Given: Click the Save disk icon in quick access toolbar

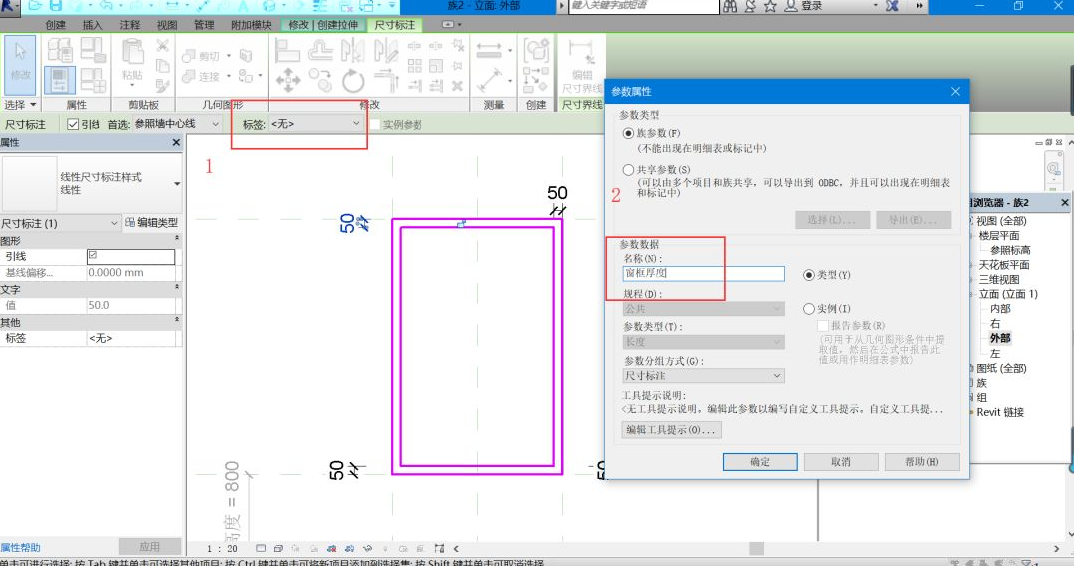Looking at the screenshot, I should [56, 6].
